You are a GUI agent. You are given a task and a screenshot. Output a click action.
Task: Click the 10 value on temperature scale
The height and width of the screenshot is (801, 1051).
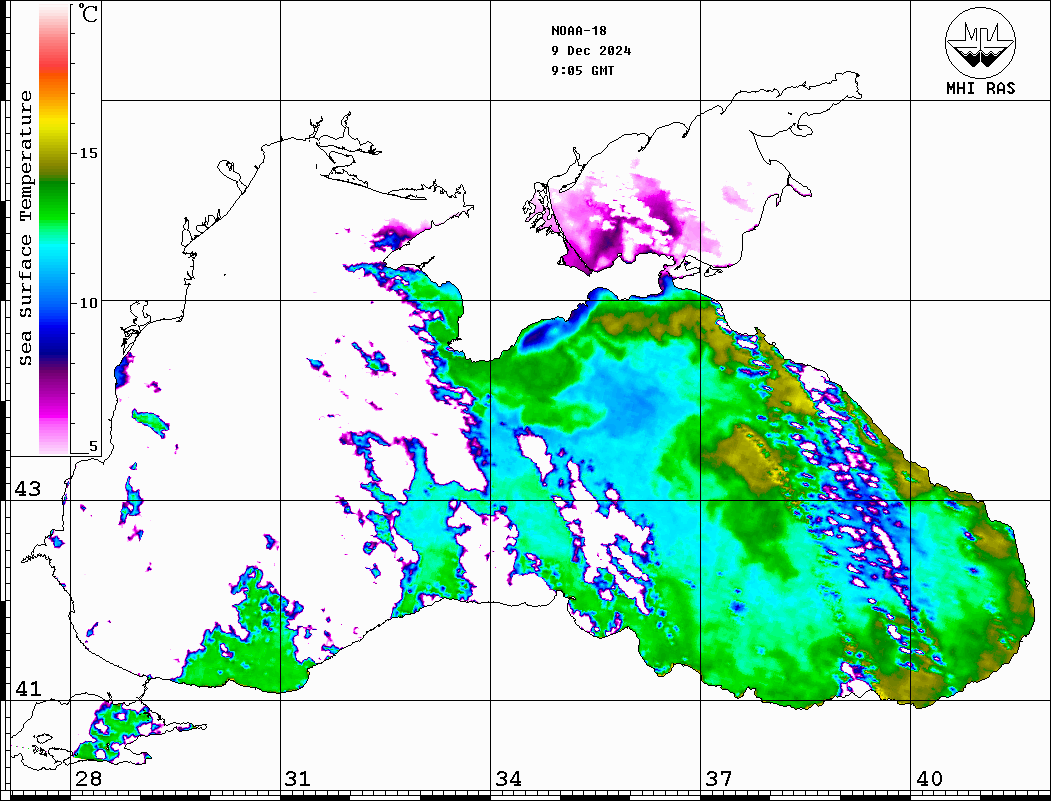(x=88, y=303)
